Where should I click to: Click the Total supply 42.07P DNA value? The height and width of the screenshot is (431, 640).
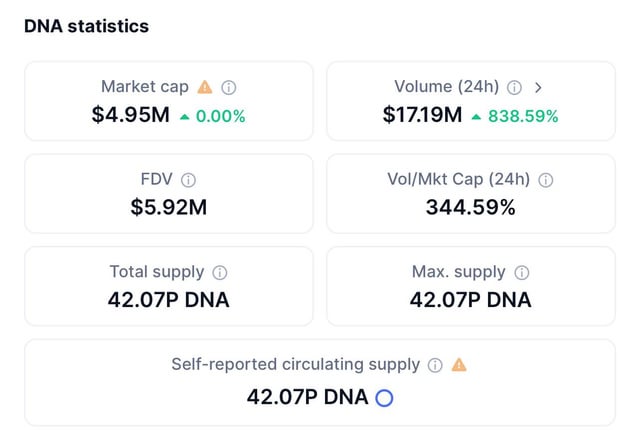coord(168,300)
